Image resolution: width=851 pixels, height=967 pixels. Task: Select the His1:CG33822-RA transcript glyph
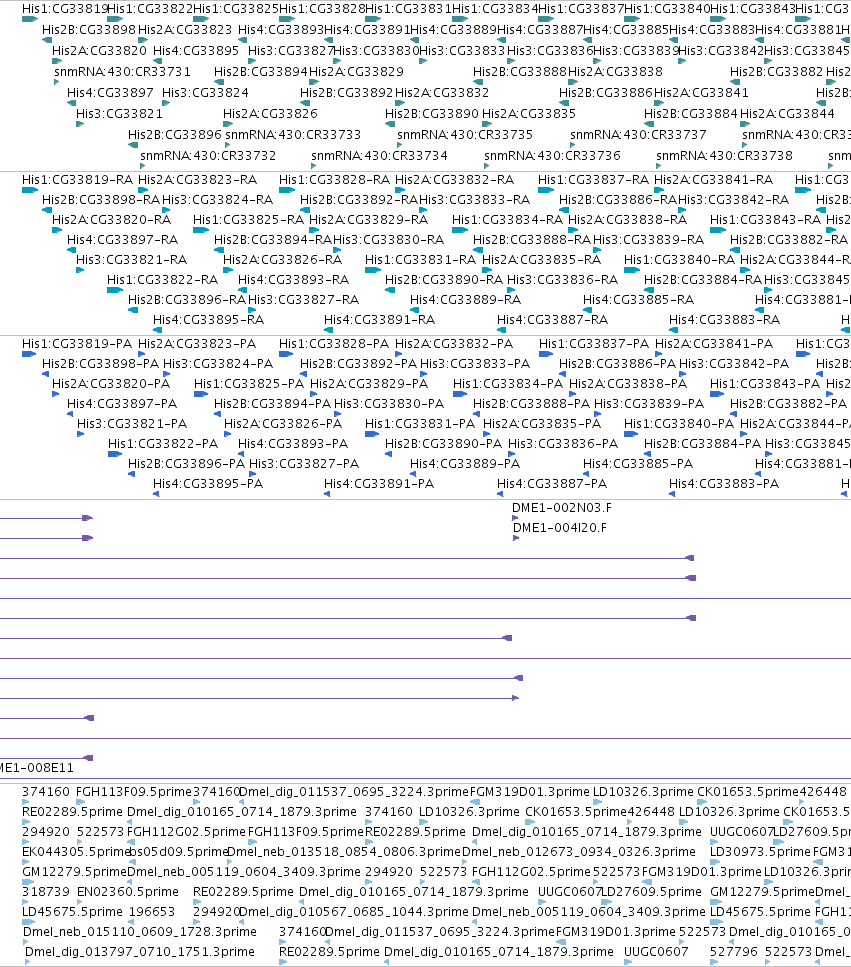[115, 290]
